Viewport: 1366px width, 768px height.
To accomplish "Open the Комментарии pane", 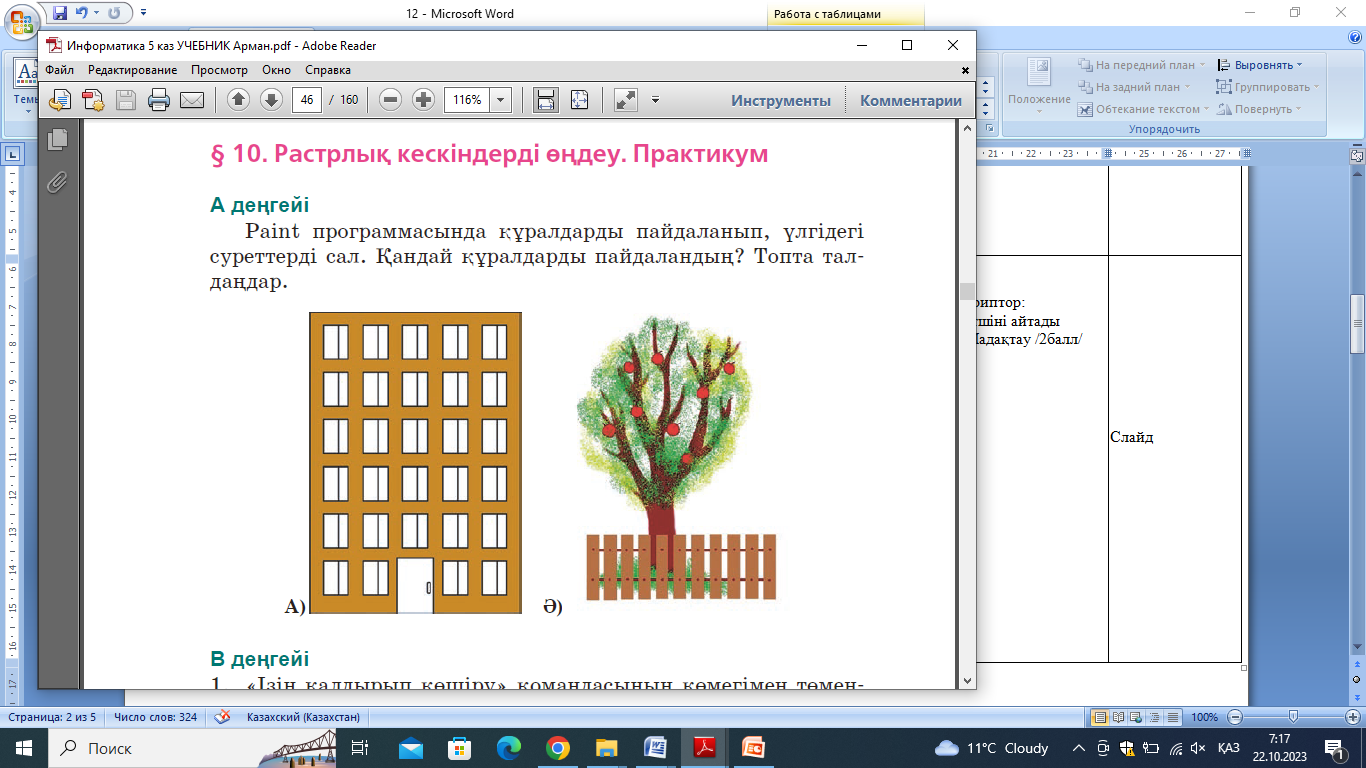I will [910, 100].
